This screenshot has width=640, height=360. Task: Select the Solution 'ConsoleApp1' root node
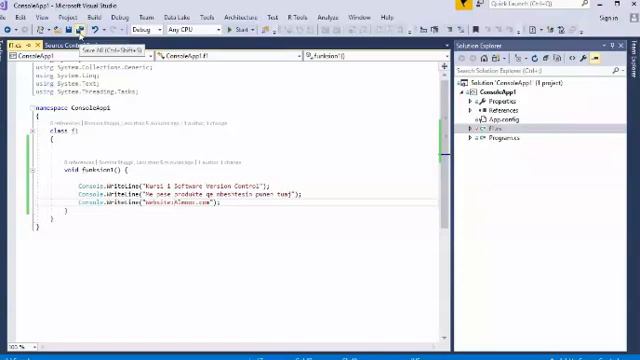pos(516,83)
